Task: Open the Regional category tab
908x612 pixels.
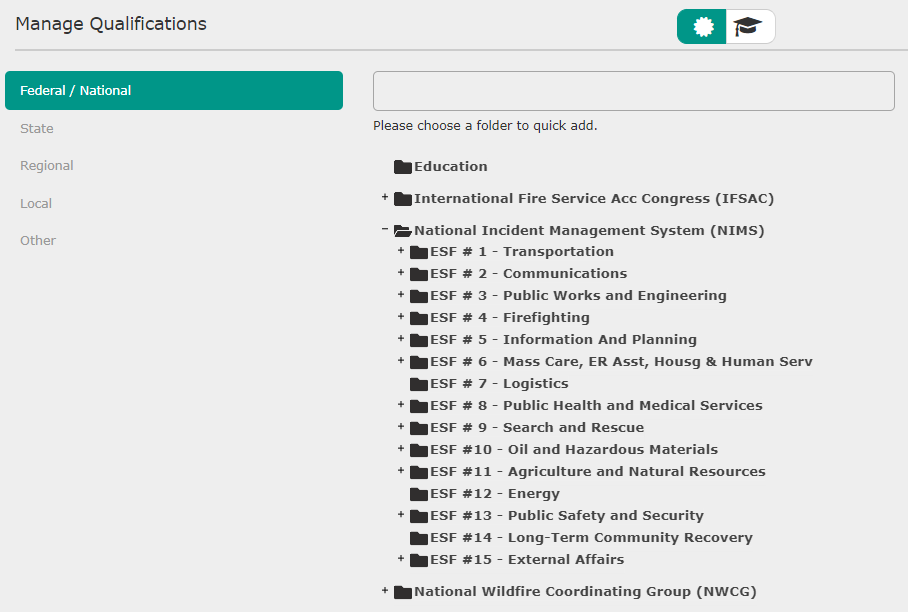Action: 47,166
